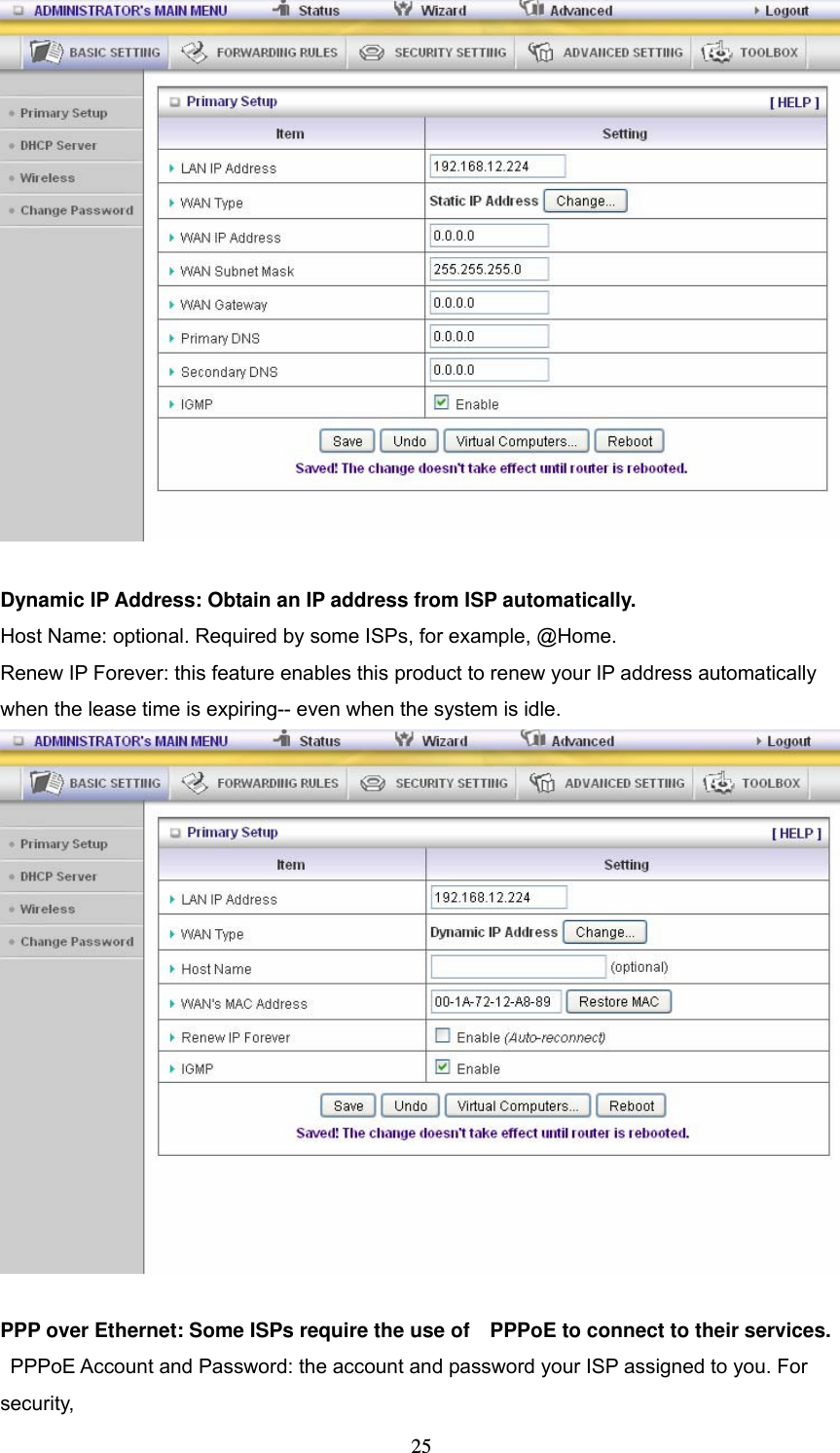
Task: Open WAN Type change dialog for Static IP
Action: click(585, 201)
